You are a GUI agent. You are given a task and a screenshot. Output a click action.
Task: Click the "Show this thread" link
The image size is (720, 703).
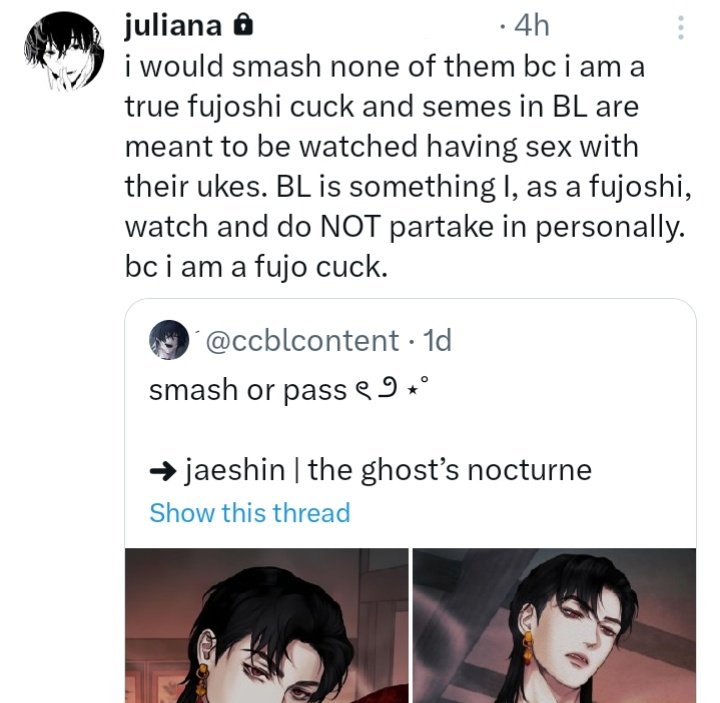249,513
